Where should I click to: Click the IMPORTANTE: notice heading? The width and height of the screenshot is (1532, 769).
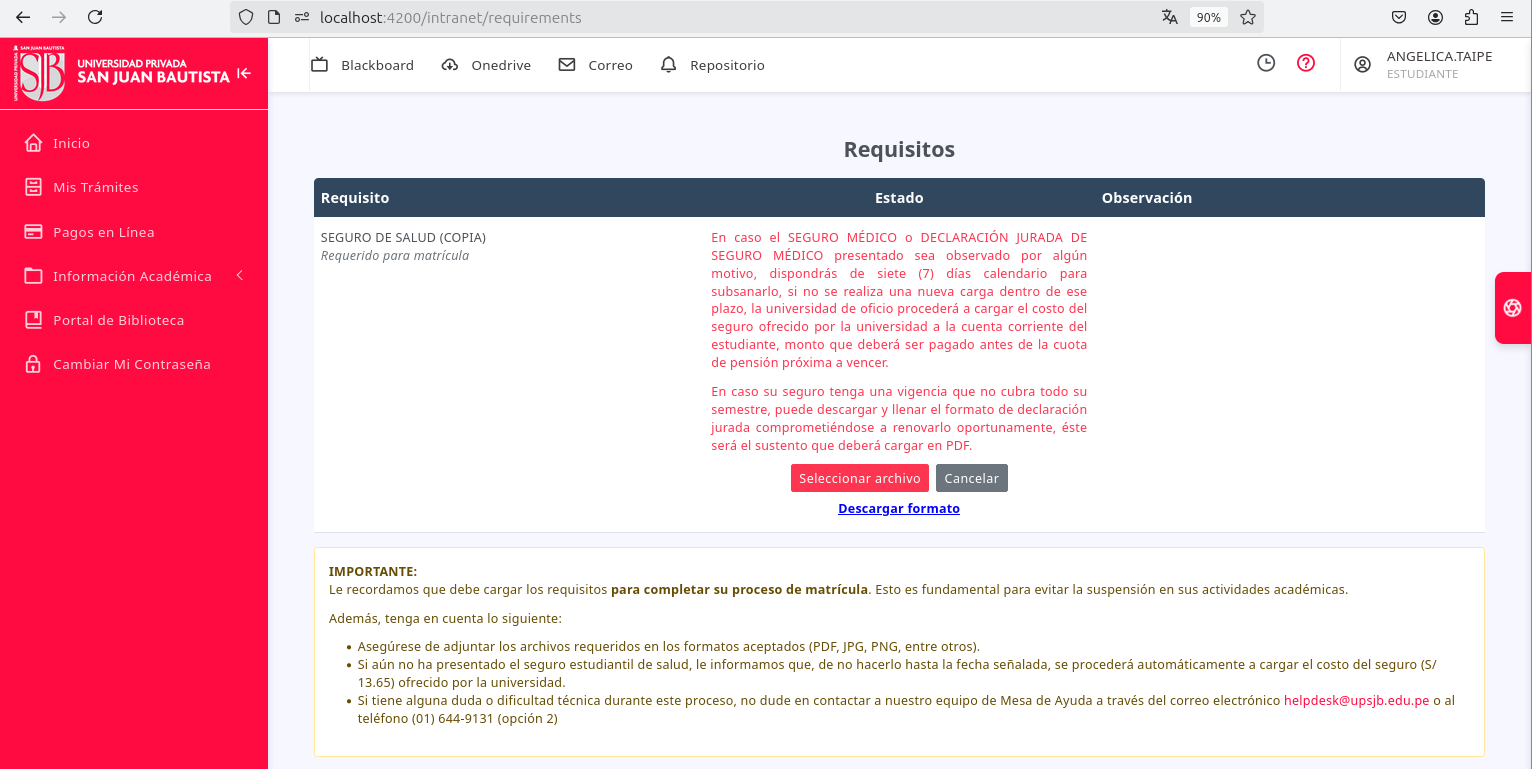(x=373, y=572)
